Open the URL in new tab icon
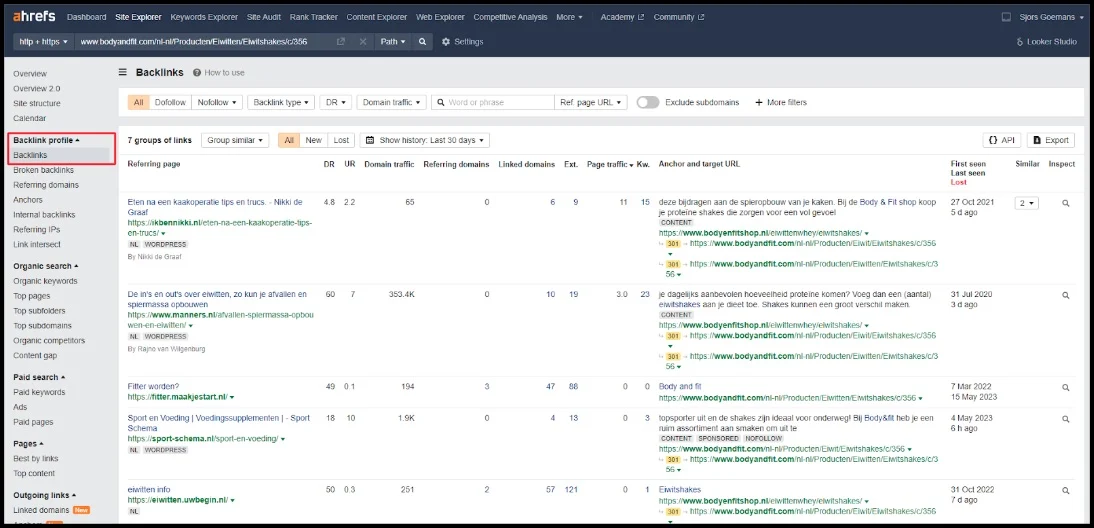 (x=341, y=42)
